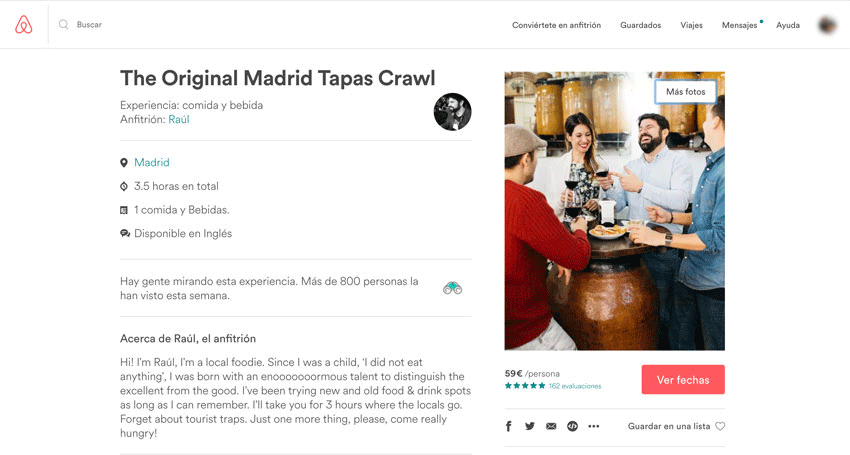The width and height of the screenshot is (850, 455).
Task: Open Mensajes with notification dot
Action: click(x=739, y=25)
